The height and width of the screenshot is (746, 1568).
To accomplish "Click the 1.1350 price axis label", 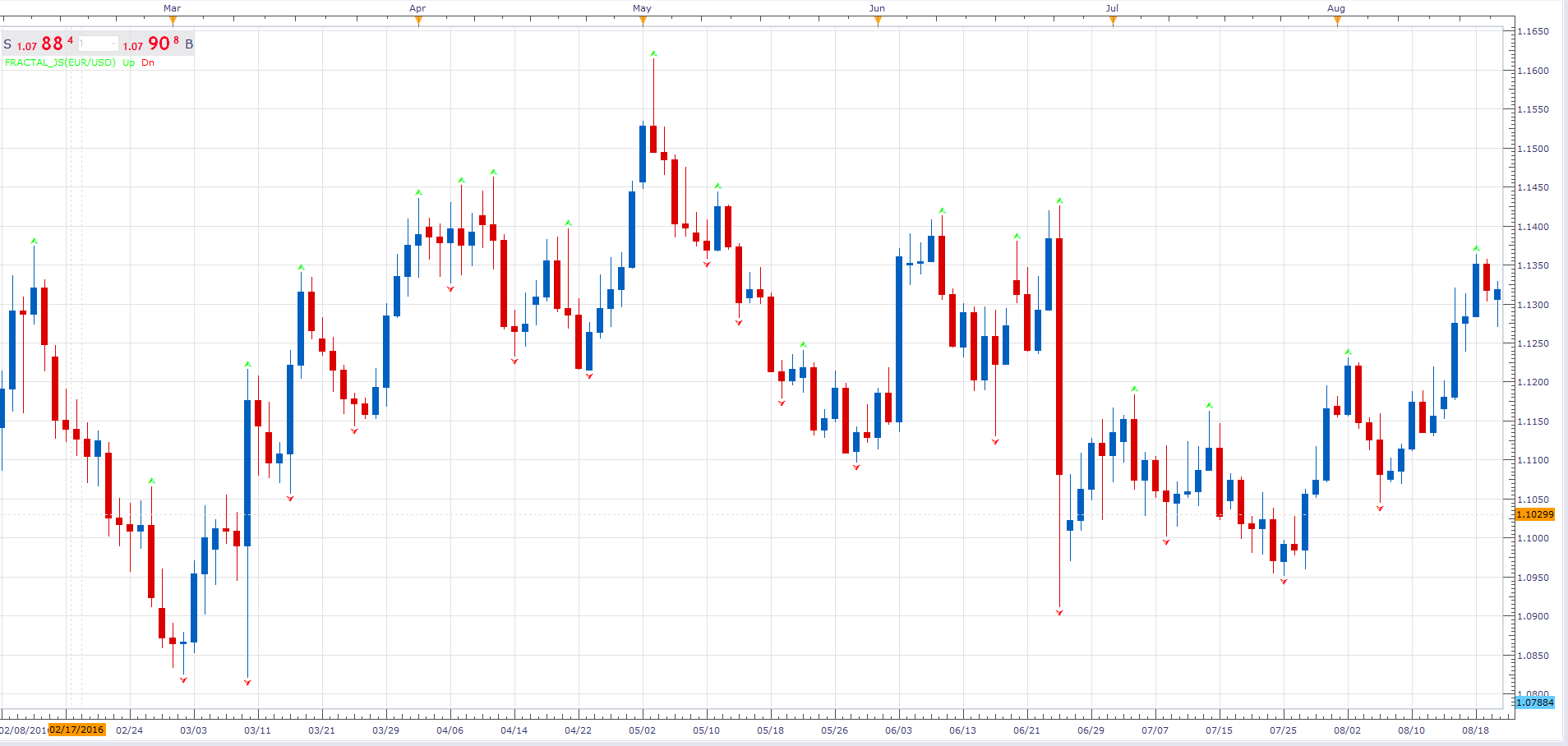I will (1533, 265).
